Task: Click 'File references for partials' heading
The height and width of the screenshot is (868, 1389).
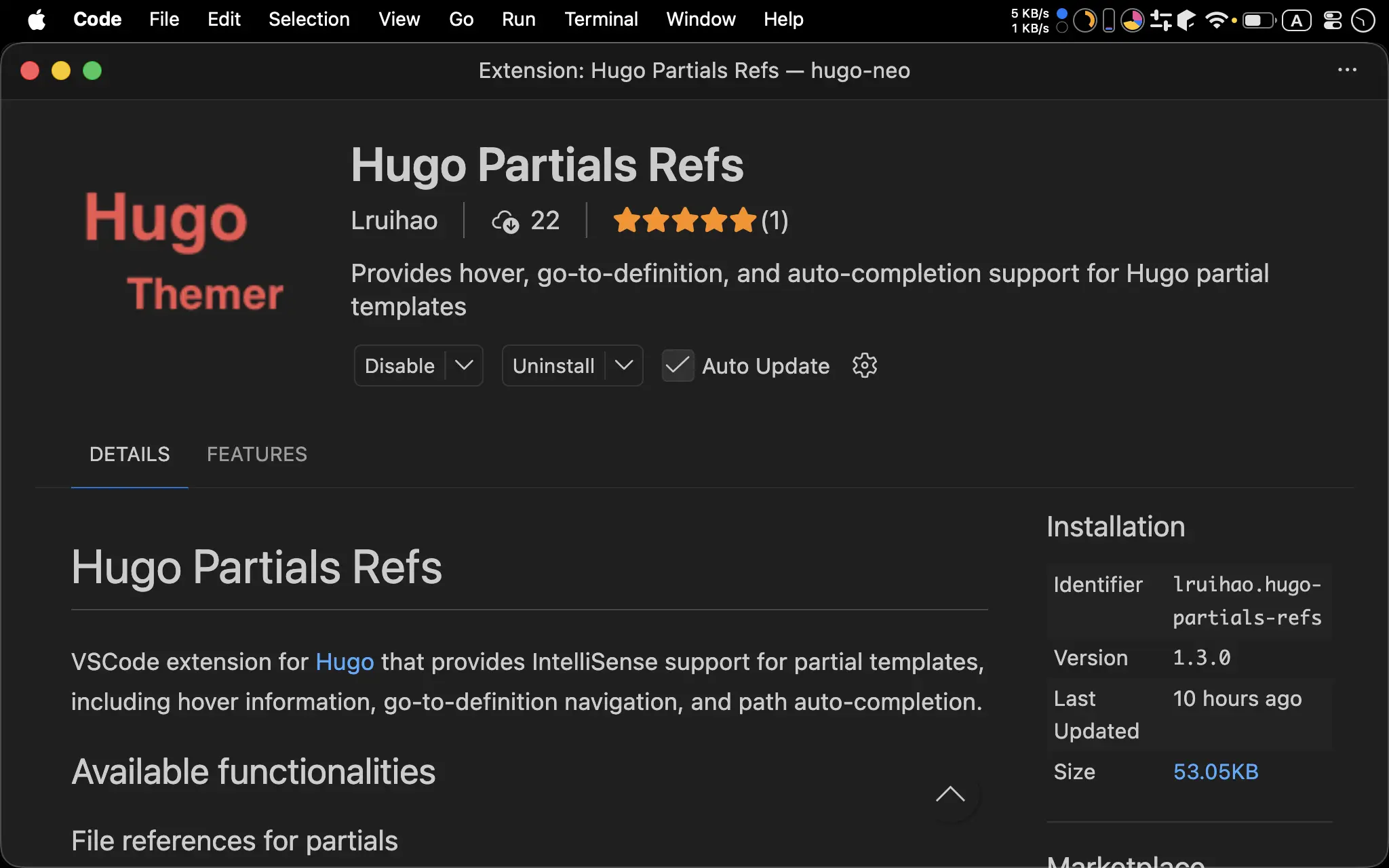Action: coord(235,841)
